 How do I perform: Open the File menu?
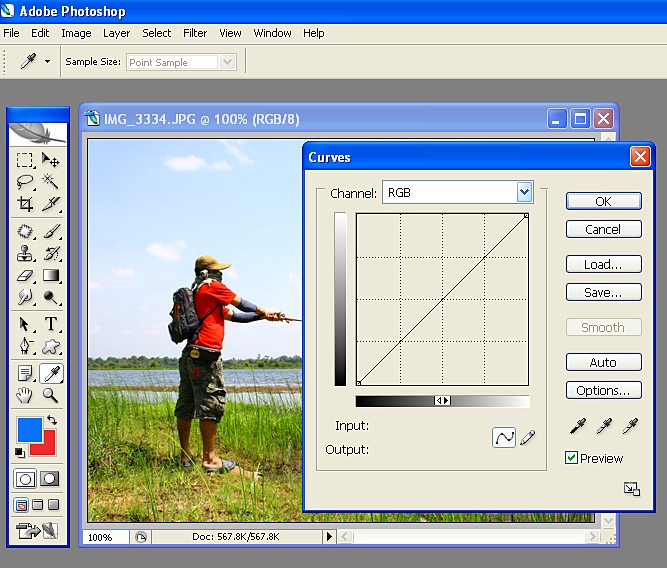pos(11,33)
